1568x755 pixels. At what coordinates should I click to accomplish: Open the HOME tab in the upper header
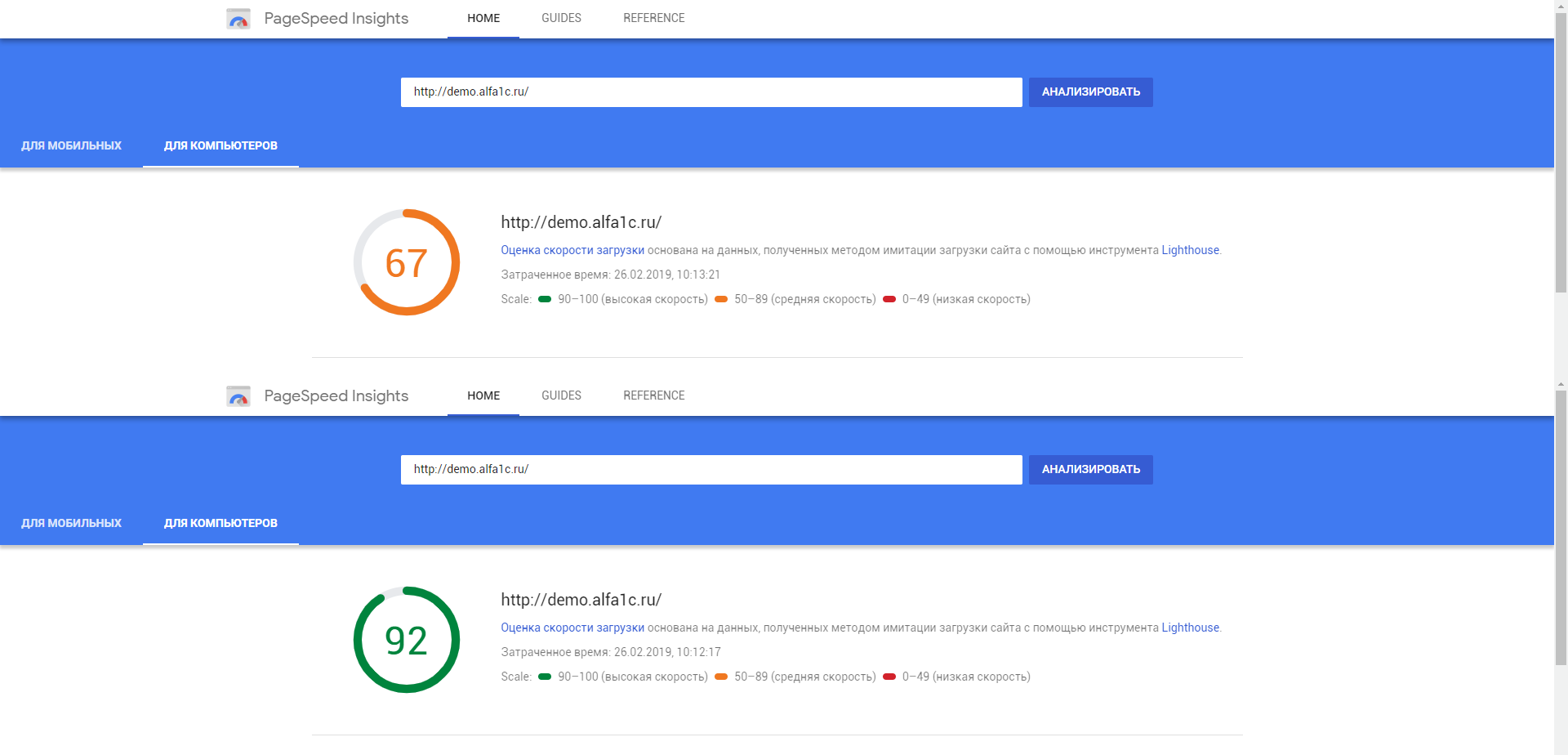click(483, 18)
